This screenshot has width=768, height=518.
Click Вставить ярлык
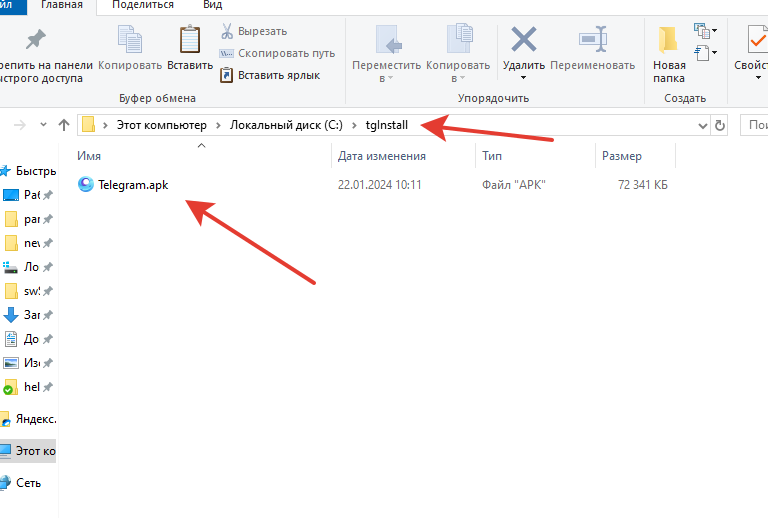(270, 75)
